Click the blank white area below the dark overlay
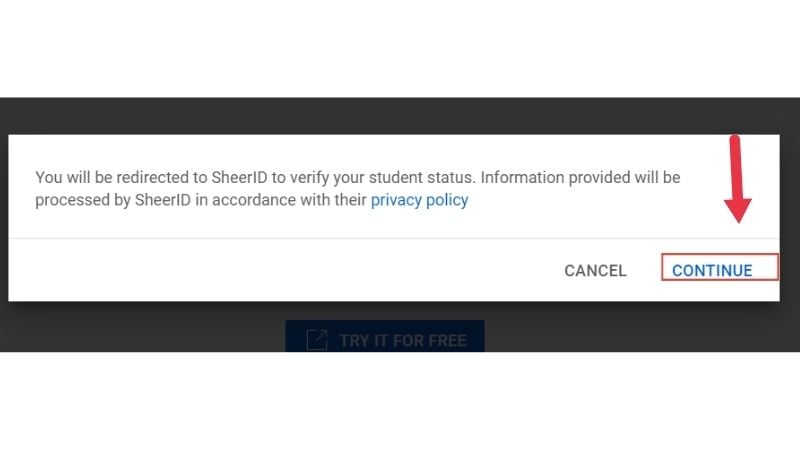 400,401
